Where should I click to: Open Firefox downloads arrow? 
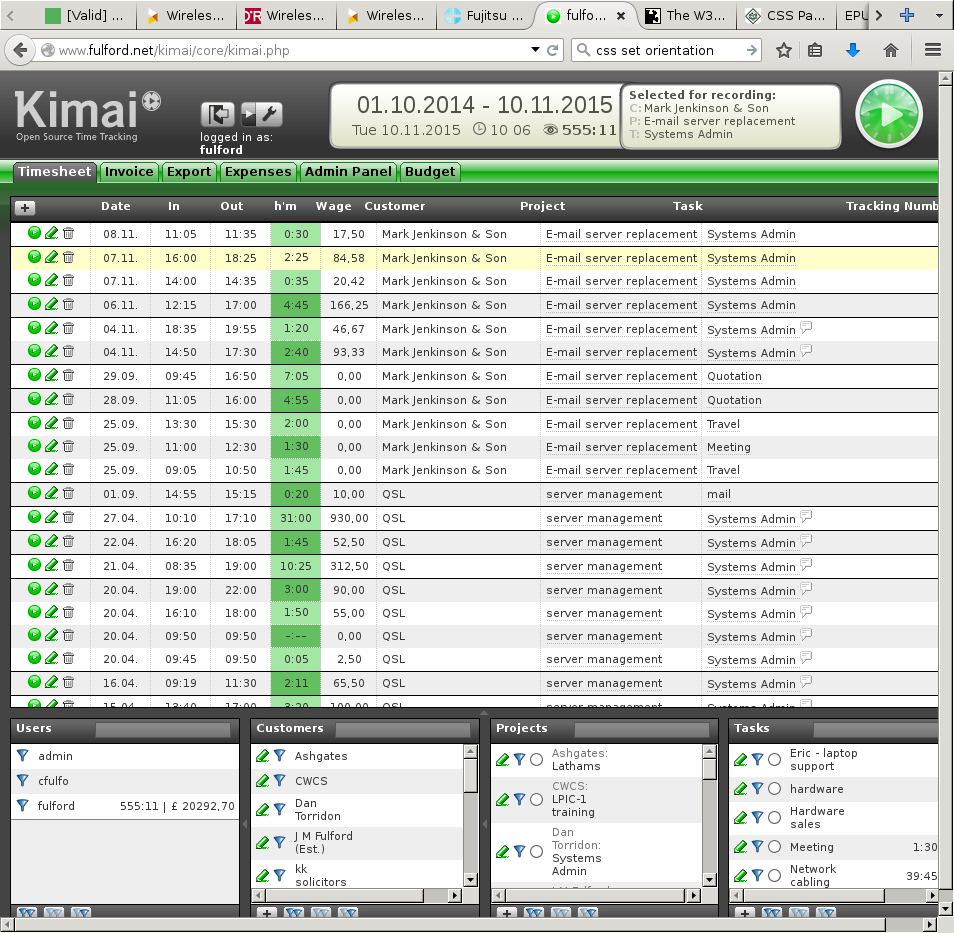pos(853,50)
